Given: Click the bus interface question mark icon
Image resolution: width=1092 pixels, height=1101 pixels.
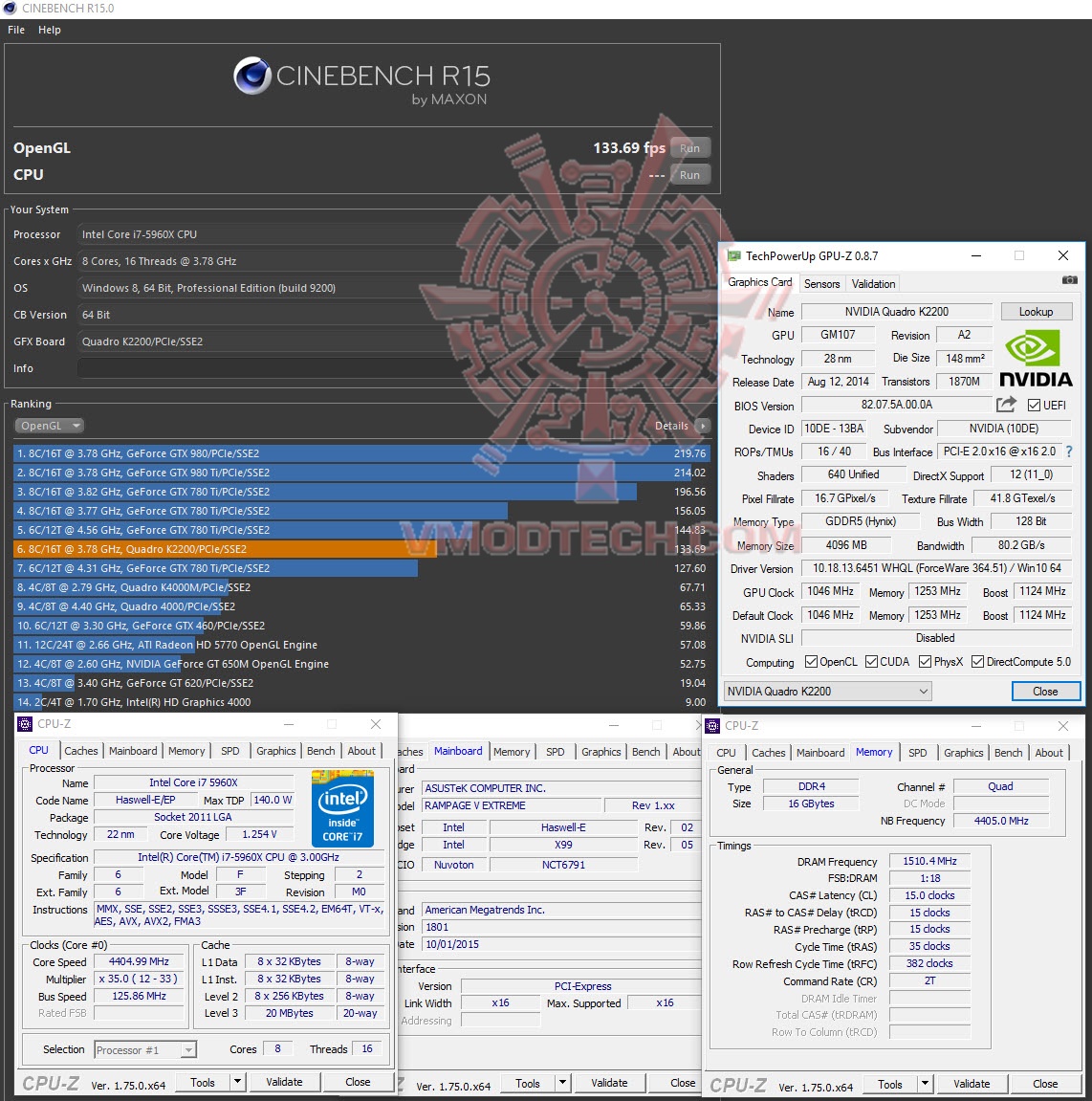Looking at the screenshot, I should click(1069, 451).
